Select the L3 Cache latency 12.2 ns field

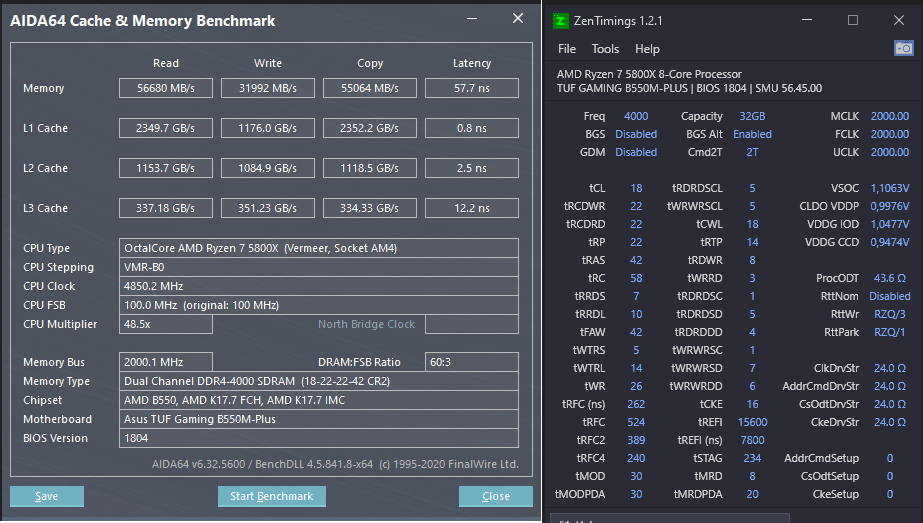[472, 208]
